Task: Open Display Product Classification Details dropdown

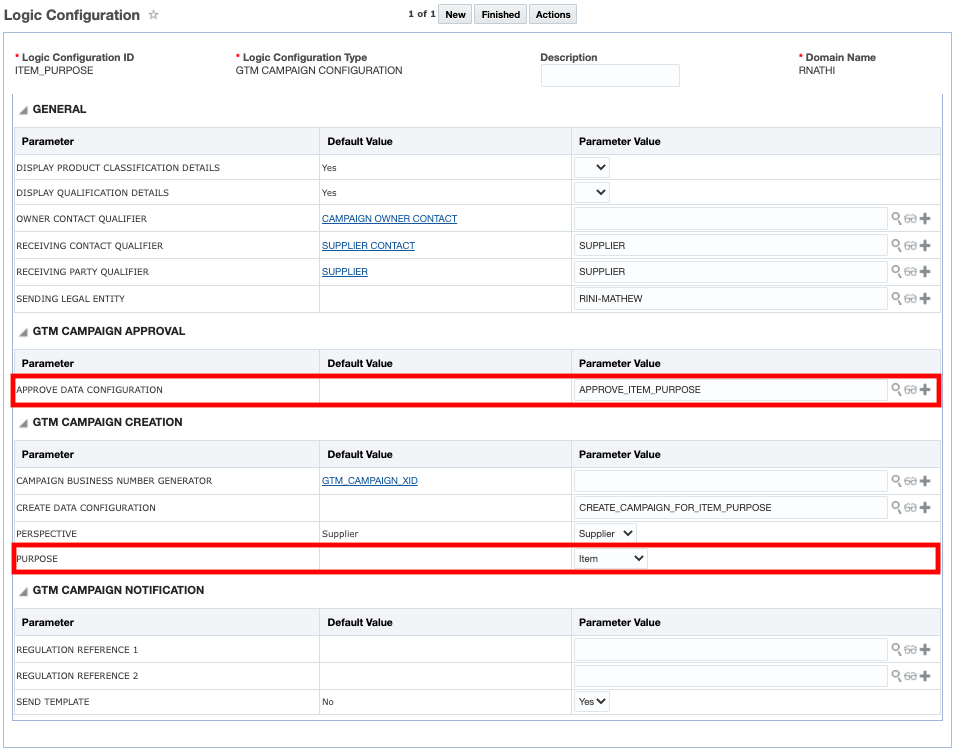Action: [x=591, y=167]
